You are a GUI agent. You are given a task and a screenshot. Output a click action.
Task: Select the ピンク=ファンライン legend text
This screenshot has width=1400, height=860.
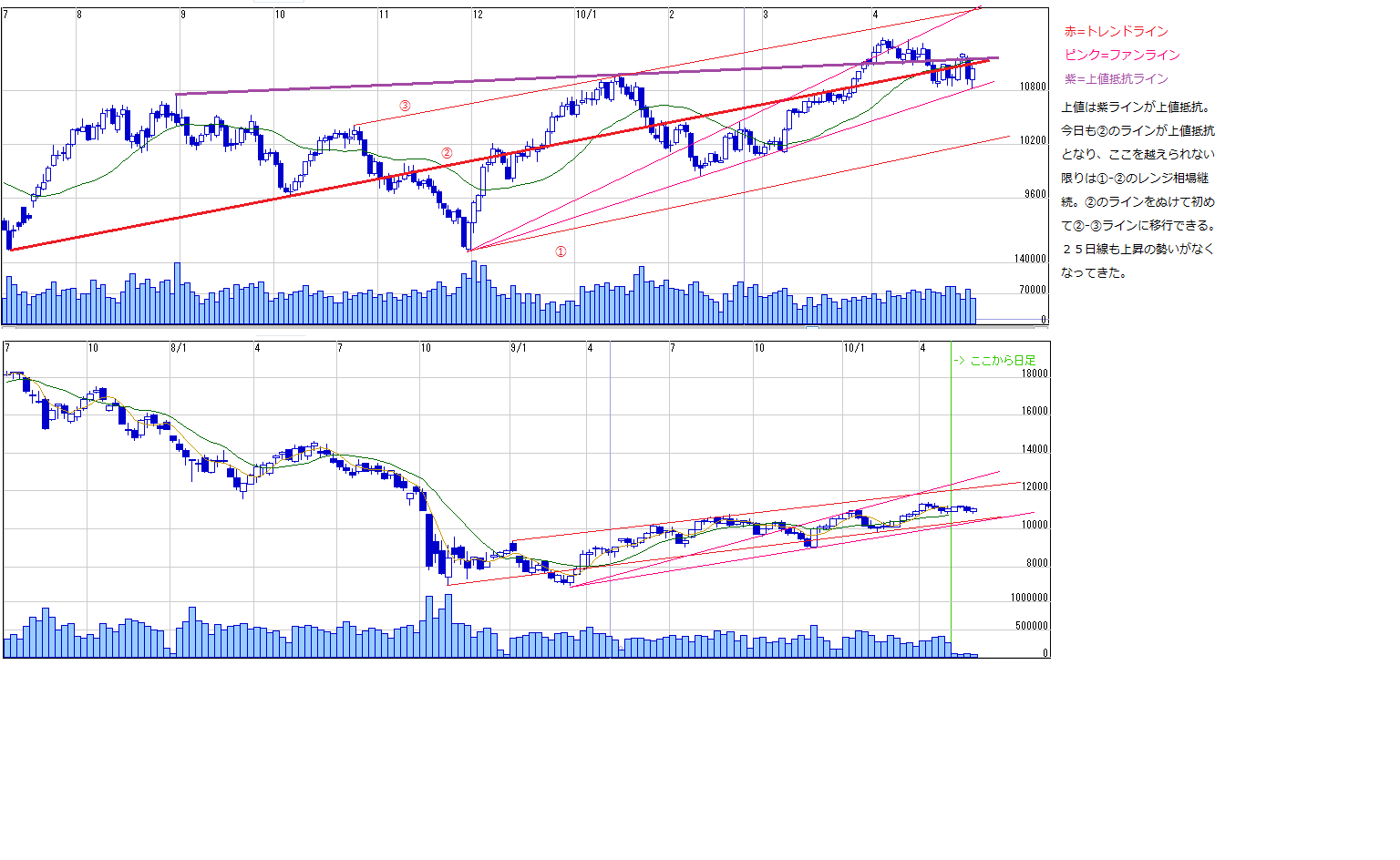(x=1121, y=56)
